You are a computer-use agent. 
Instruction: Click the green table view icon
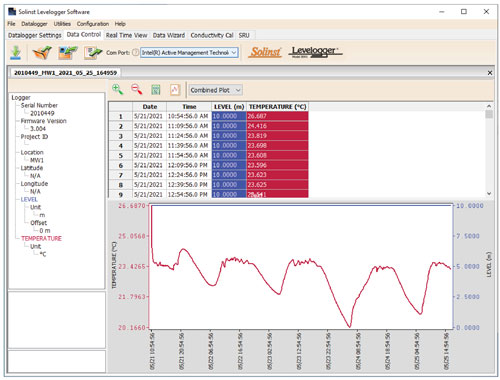pyautogui.click(x=156, y=90)
